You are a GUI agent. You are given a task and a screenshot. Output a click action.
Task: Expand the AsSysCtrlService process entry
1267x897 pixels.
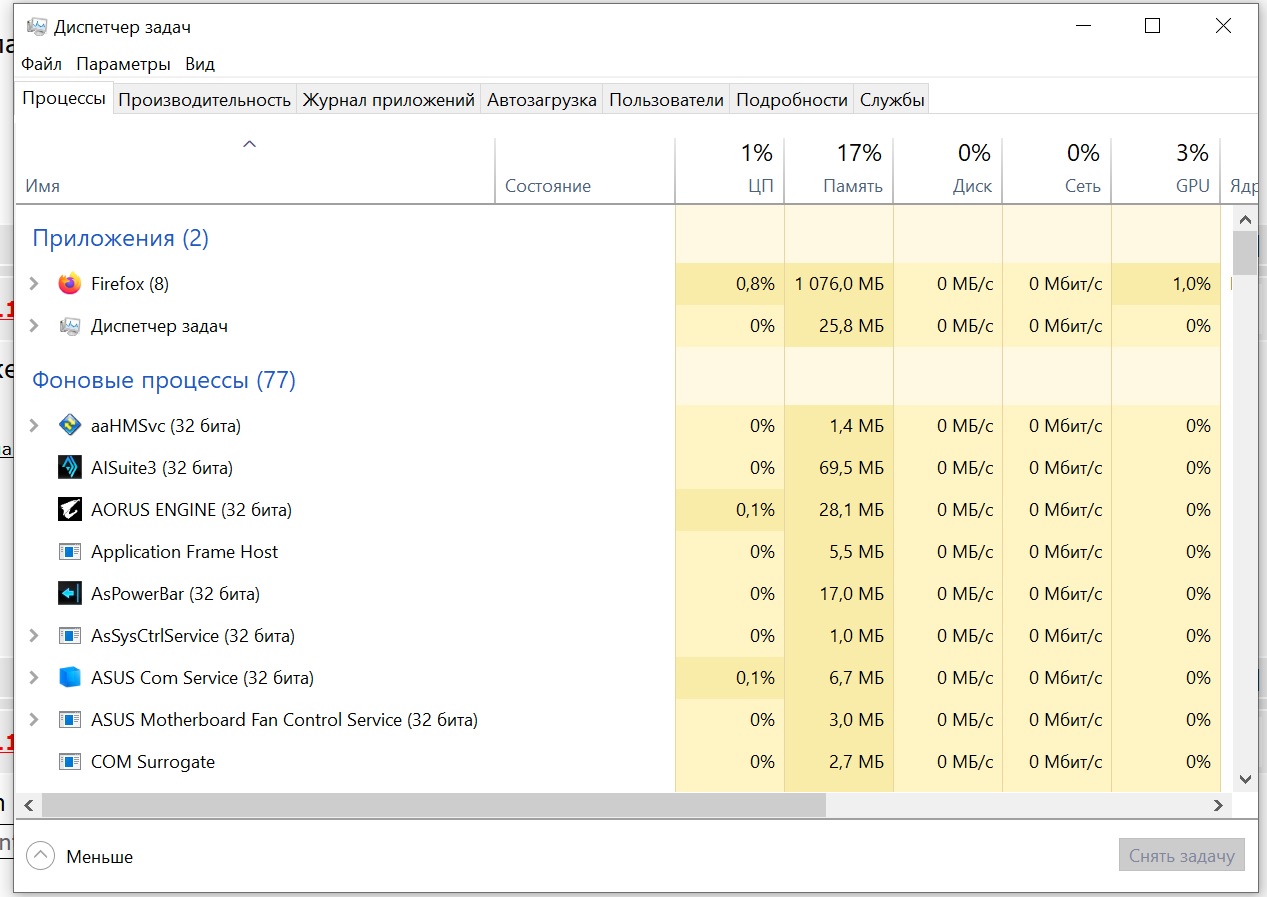tap(34, 636)
